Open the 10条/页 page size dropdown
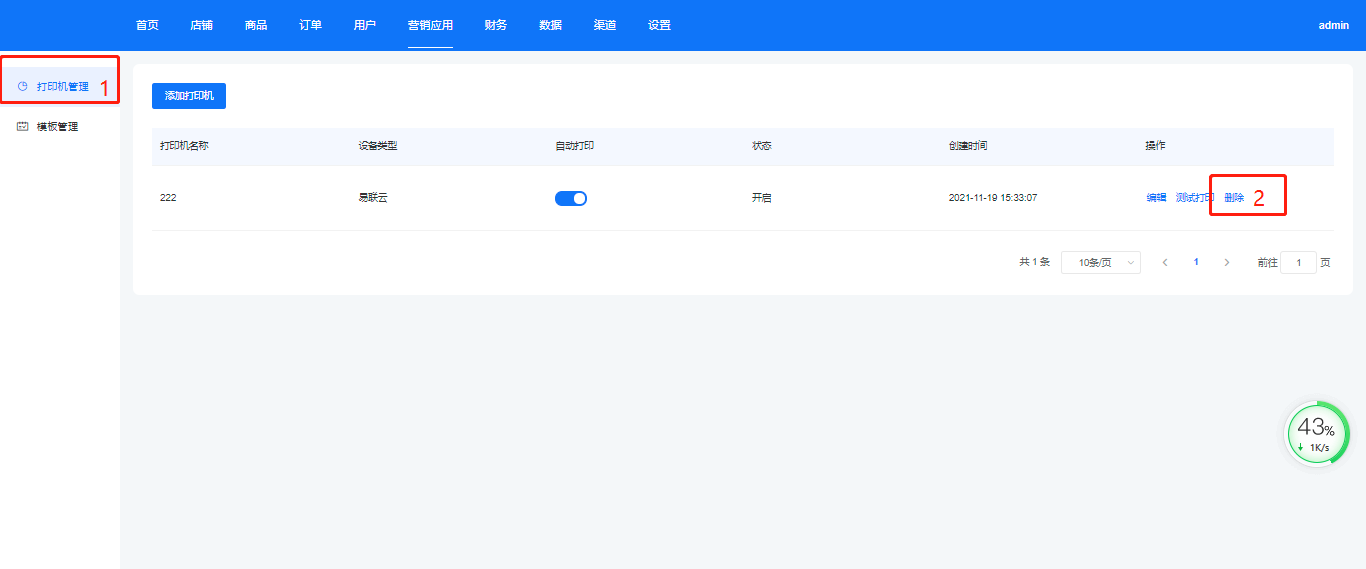 point(1100,262)
